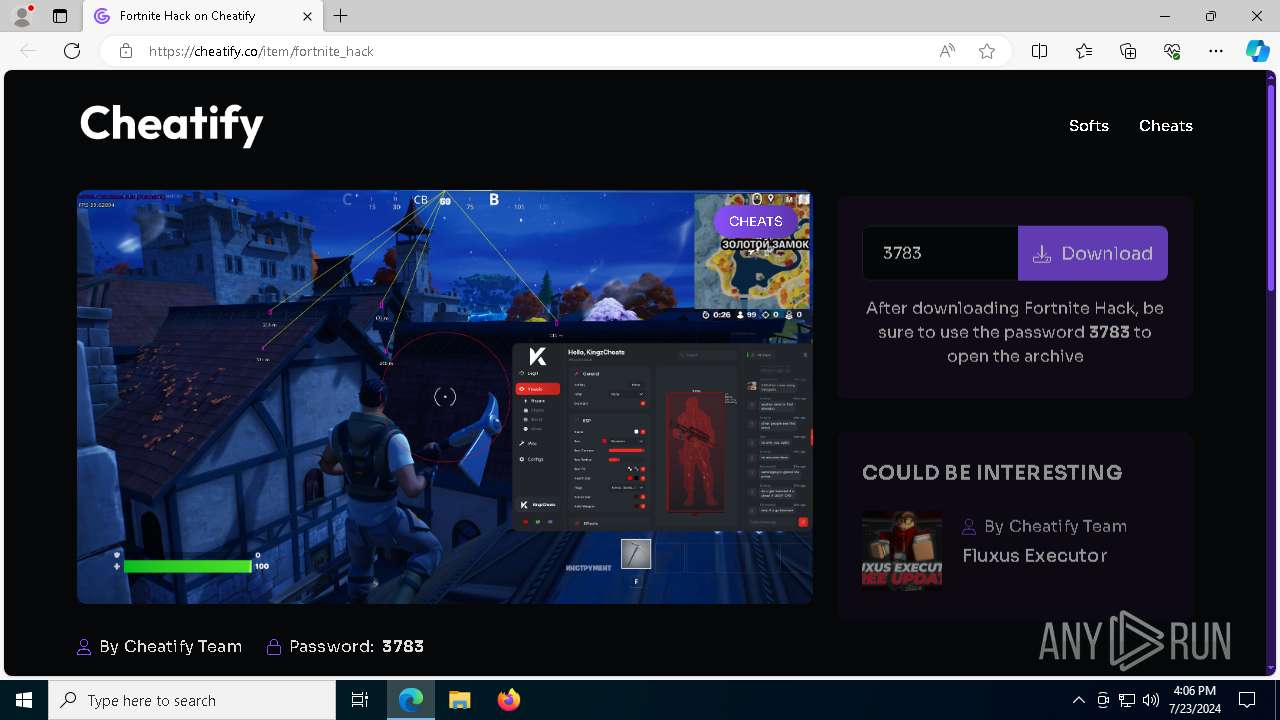Screen dimensions: 1280x720
Task: Refresh the current page
Action: tap(72, 51)
